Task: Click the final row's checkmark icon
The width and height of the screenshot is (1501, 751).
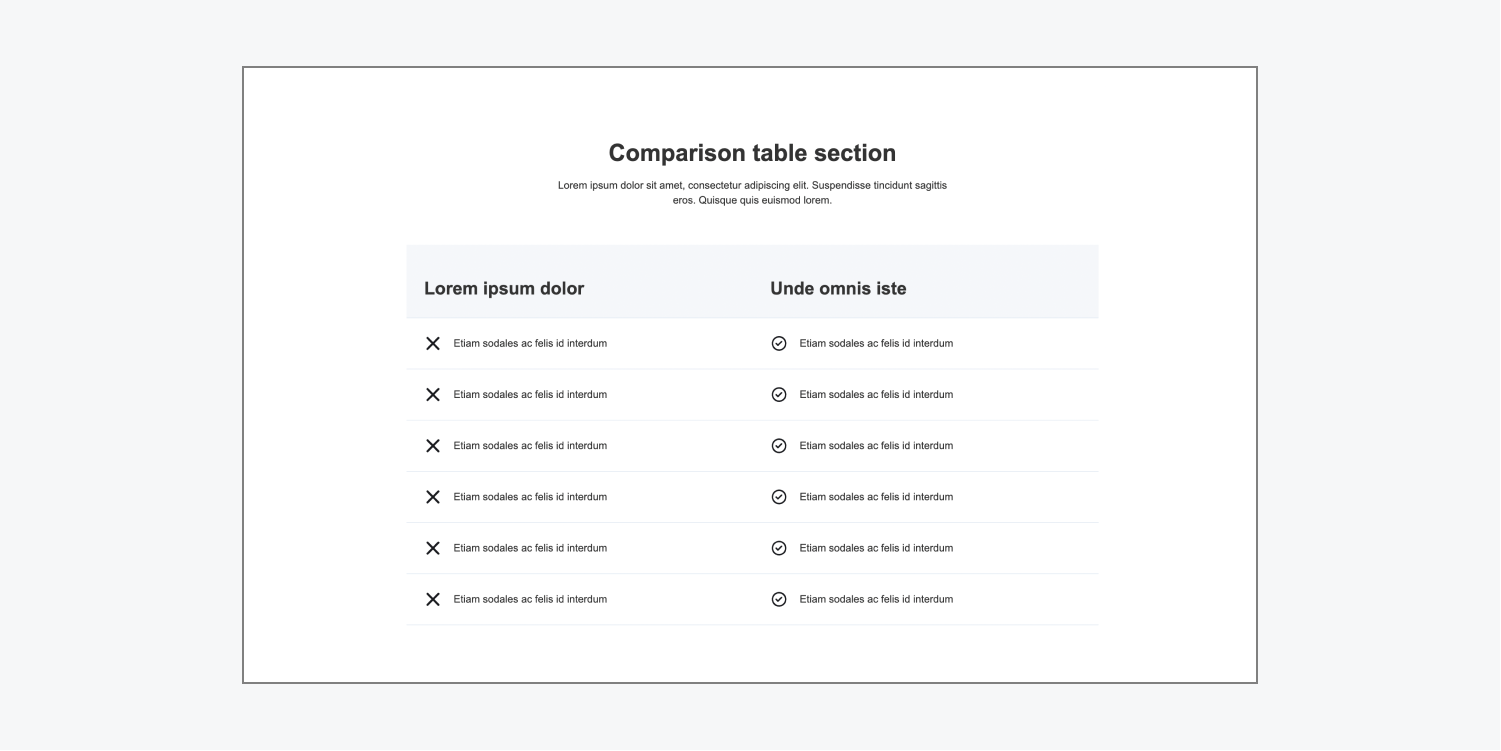Action: coord(779,599)
